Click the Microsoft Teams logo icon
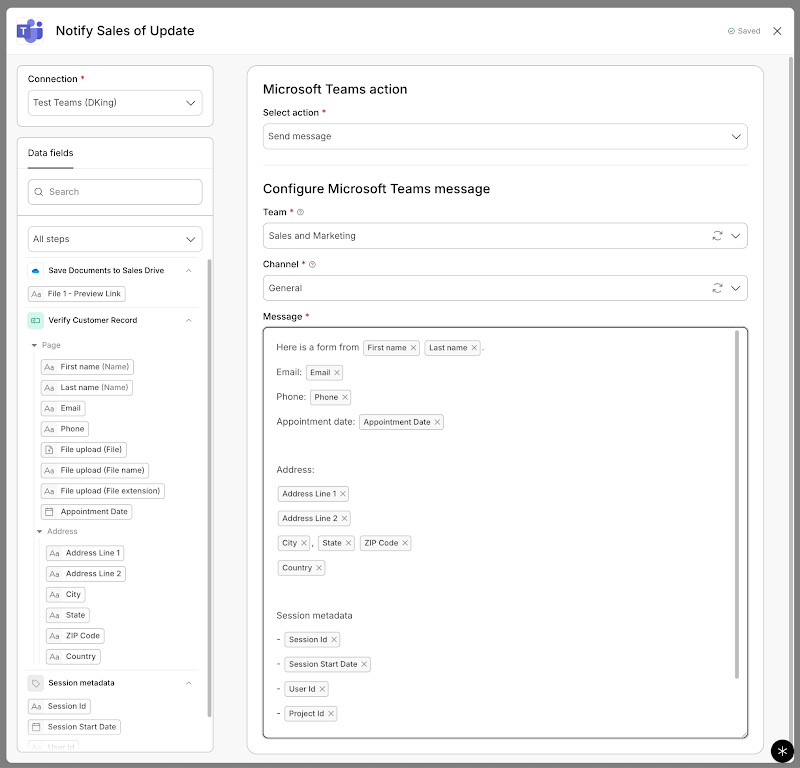Viewport: 800px width, 768px height. coord(30,31)
